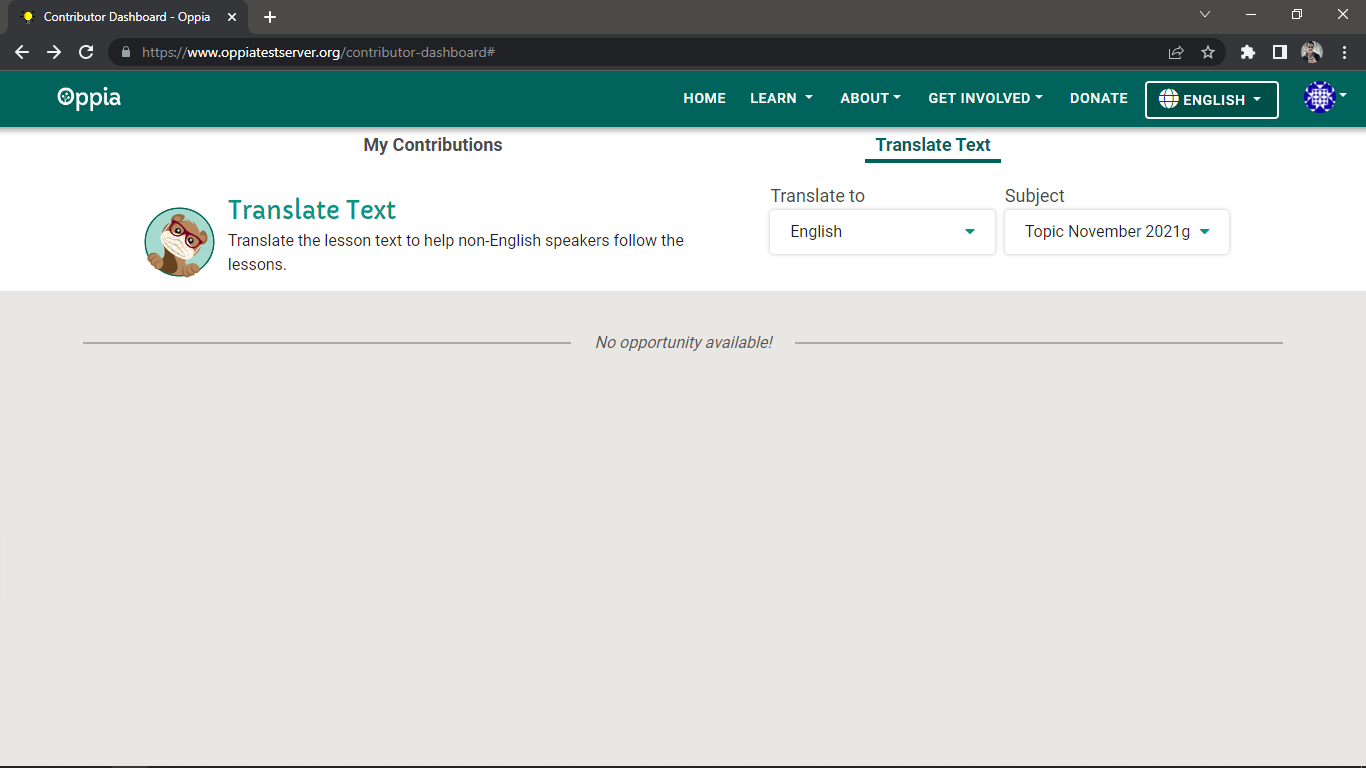Open the browser extensions puzzle icon
The width and height of the screenshot is (1366, 768).
[x=1247, y=52]
